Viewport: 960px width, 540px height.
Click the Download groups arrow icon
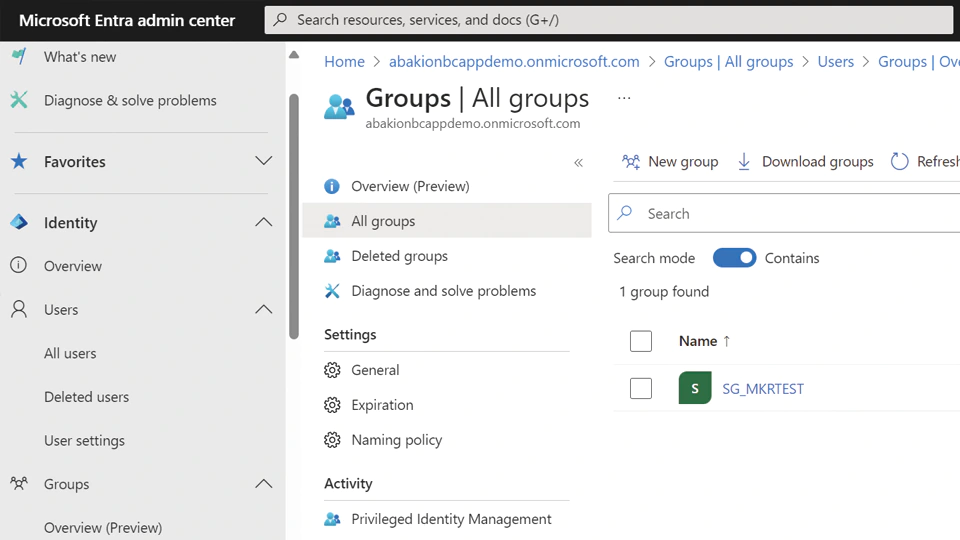tap(744, 162)
